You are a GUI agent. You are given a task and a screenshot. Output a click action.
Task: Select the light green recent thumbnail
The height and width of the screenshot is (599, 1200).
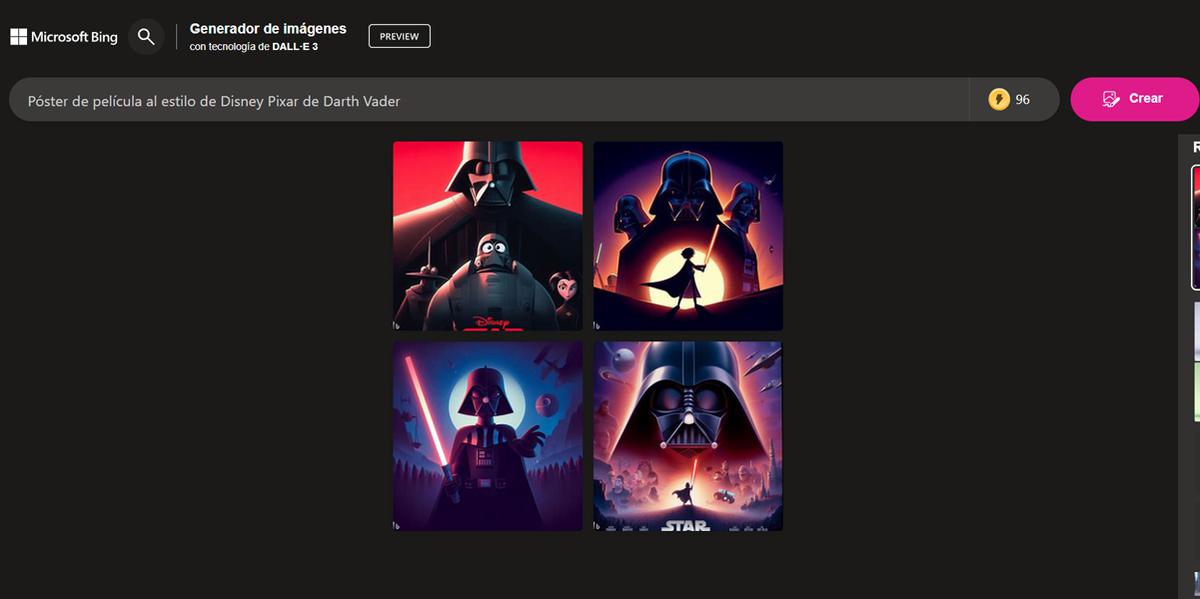click(1196, 391)
